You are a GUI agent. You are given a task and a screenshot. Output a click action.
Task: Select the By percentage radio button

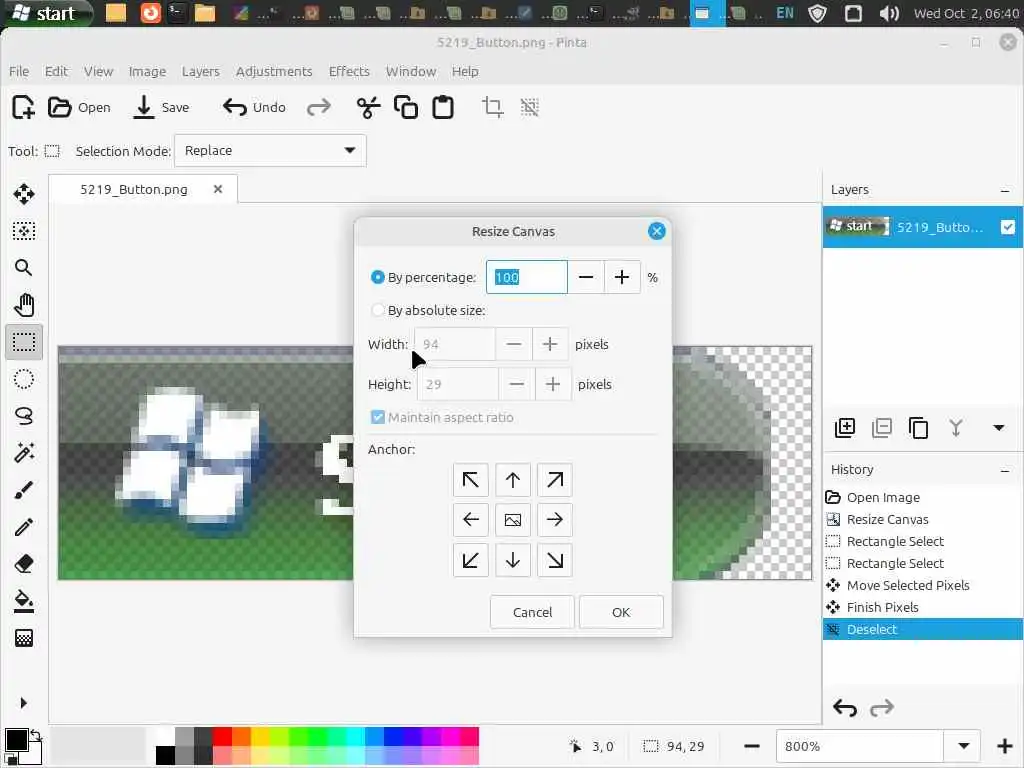[377, 278]
